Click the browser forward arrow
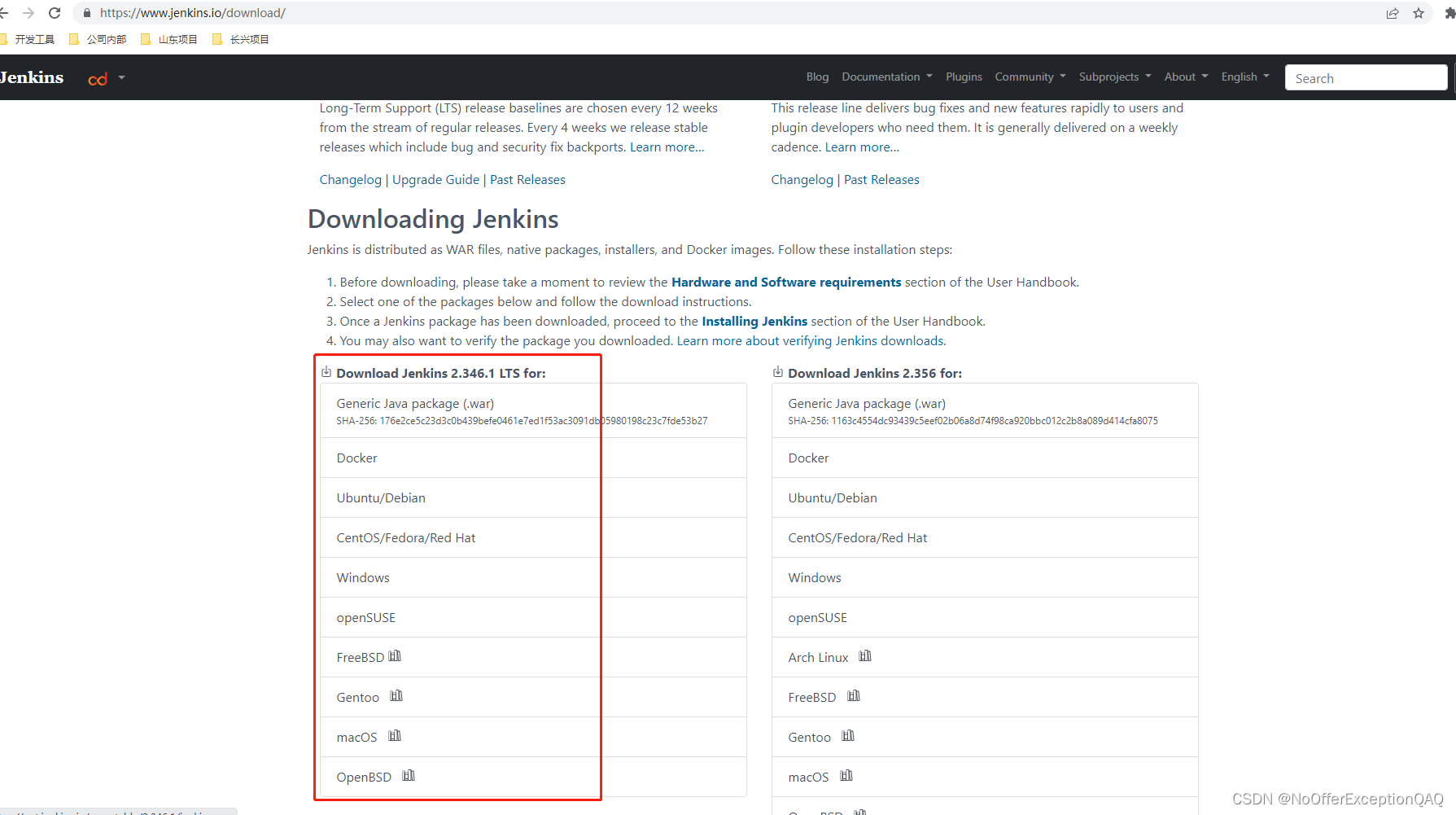Viewport: 1456px width, 815px height. point(28,13)
